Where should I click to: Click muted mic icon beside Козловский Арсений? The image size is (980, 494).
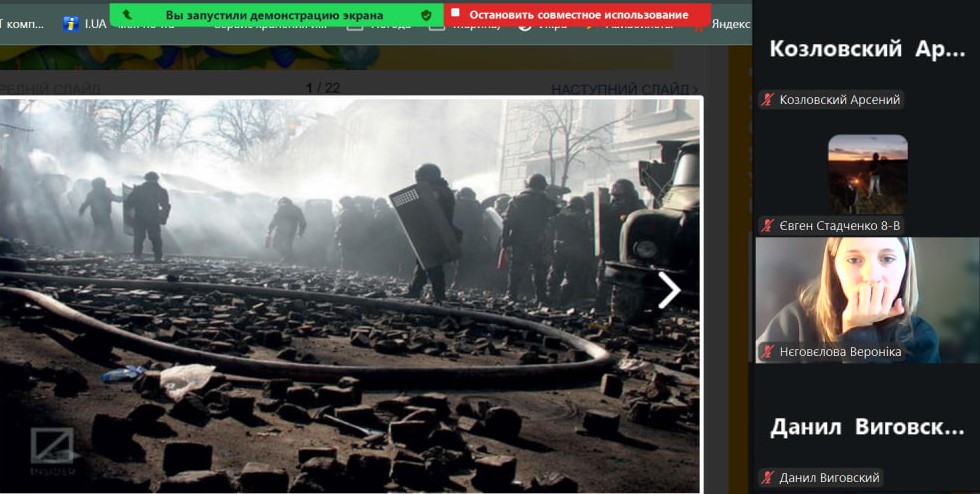point(768,100)
